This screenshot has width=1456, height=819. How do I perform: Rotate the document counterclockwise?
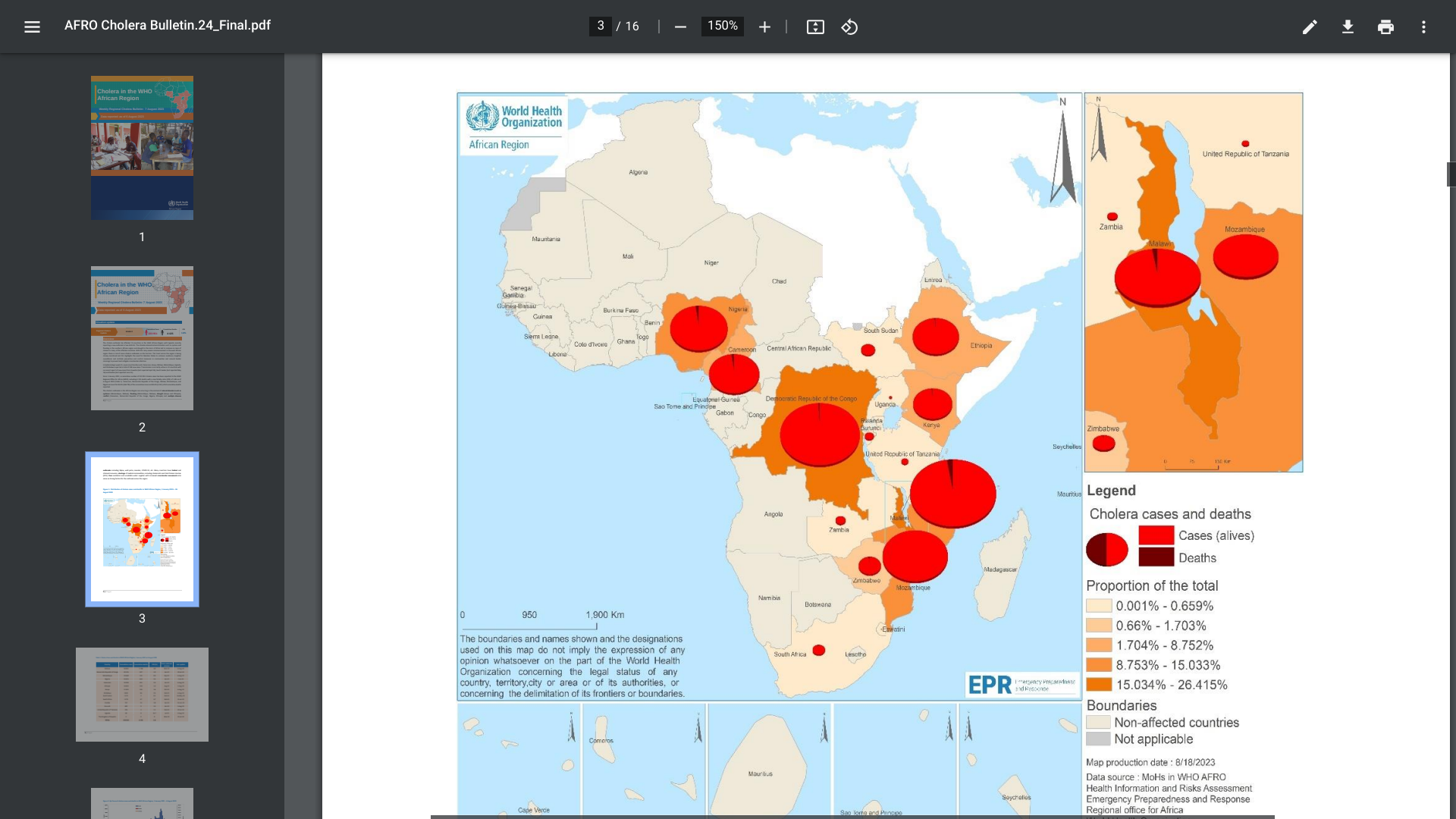849,27
